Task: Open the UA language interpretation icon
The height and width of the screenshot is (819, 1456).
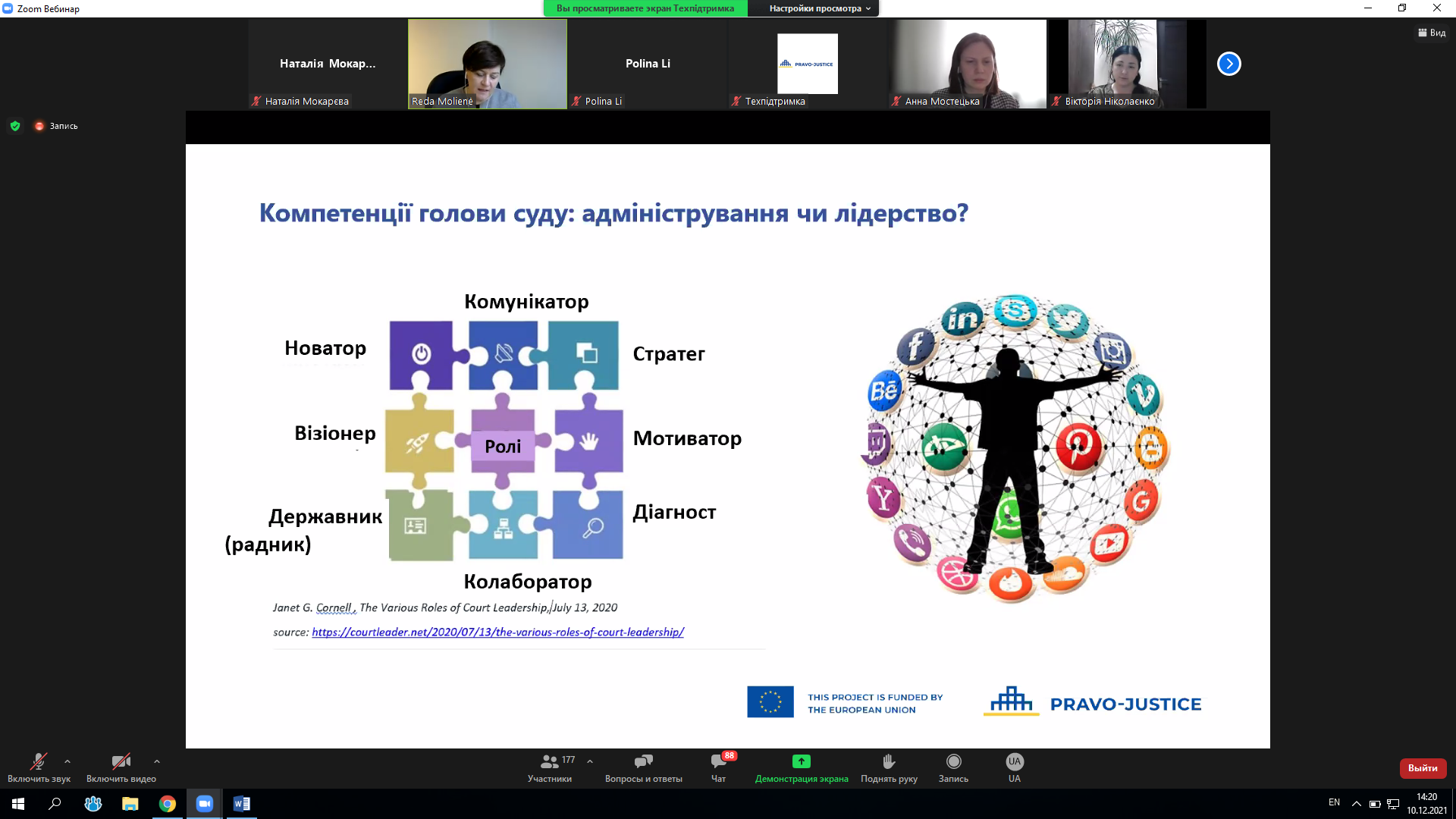Action: point(1014,761)
